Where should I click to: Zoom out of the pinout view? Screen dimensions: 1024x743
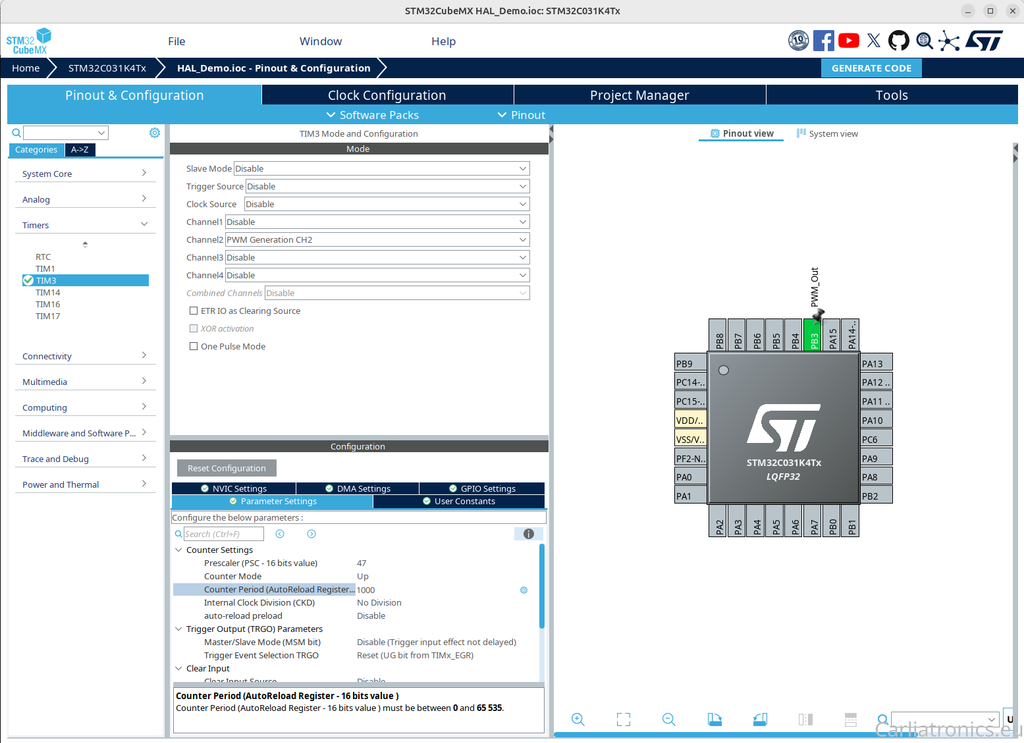coord(669,719)
